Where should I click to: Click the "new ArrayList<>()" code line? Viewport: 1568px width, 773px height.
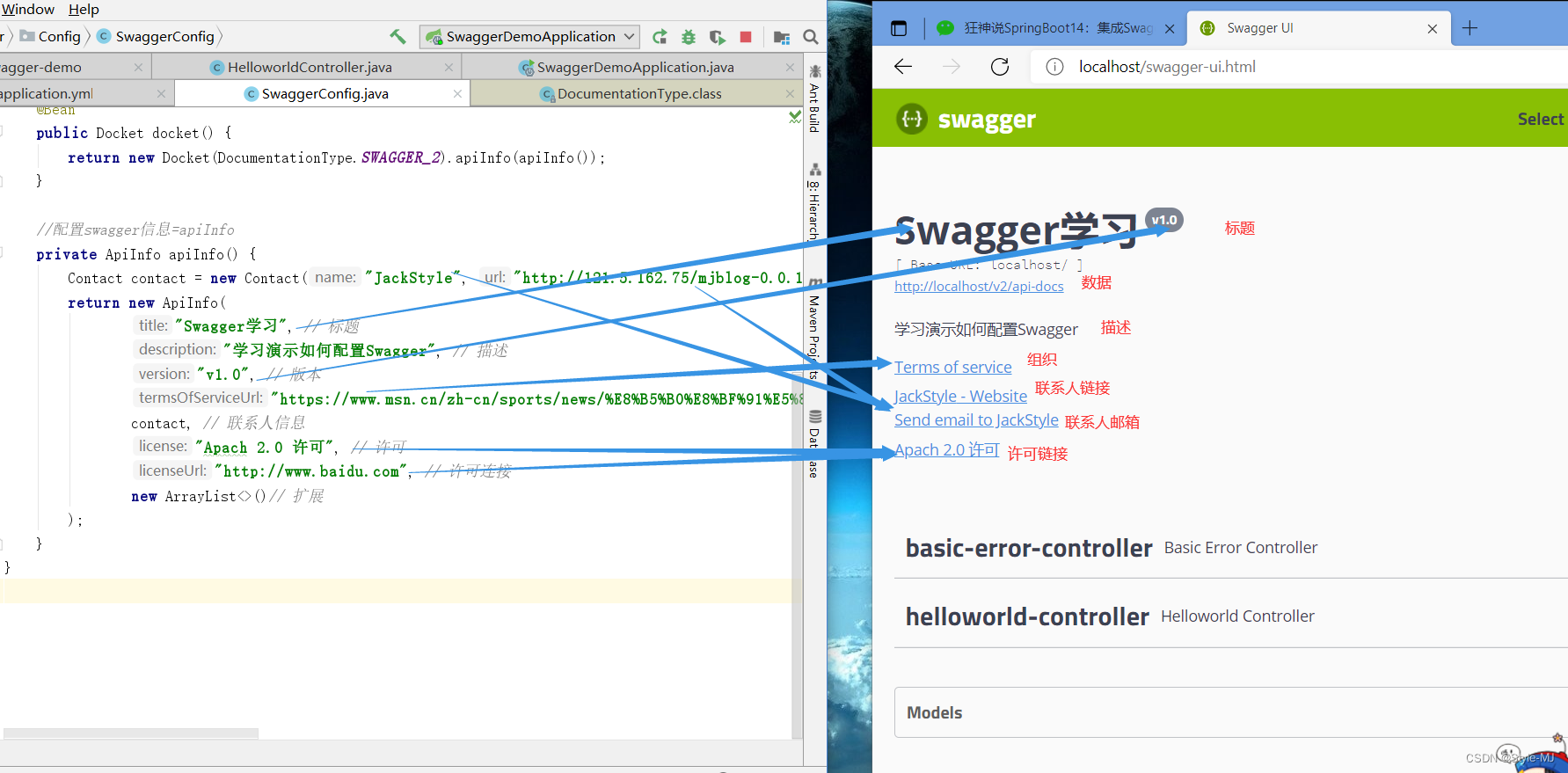[199, 496]
